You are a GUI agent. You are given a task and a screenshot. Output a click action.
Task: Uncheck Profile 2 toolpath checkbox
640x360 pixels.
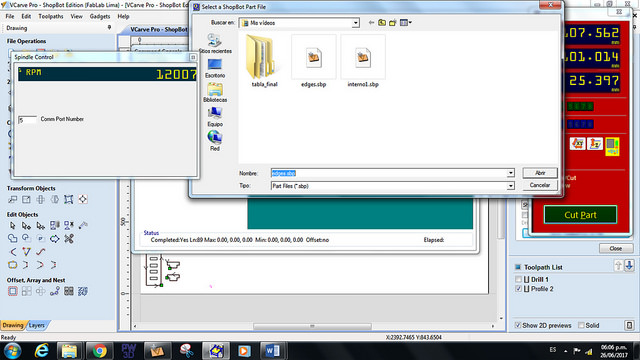pos(518,289)
